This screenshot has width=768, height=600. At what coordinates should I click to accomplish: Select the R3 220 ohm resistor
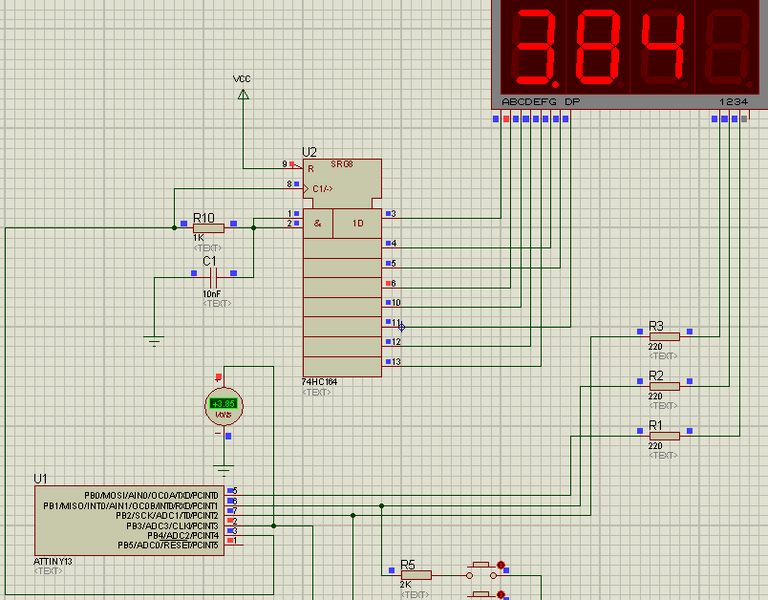point(663,336)
